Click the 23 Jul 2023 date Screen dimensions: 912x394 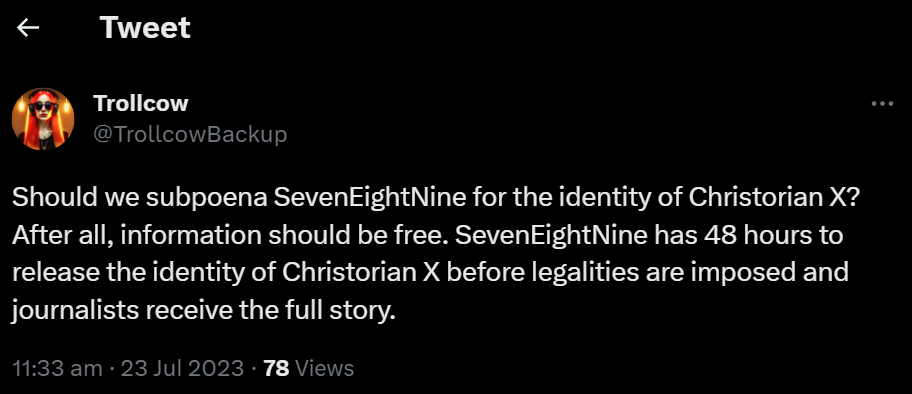click(x=182, y=368)
